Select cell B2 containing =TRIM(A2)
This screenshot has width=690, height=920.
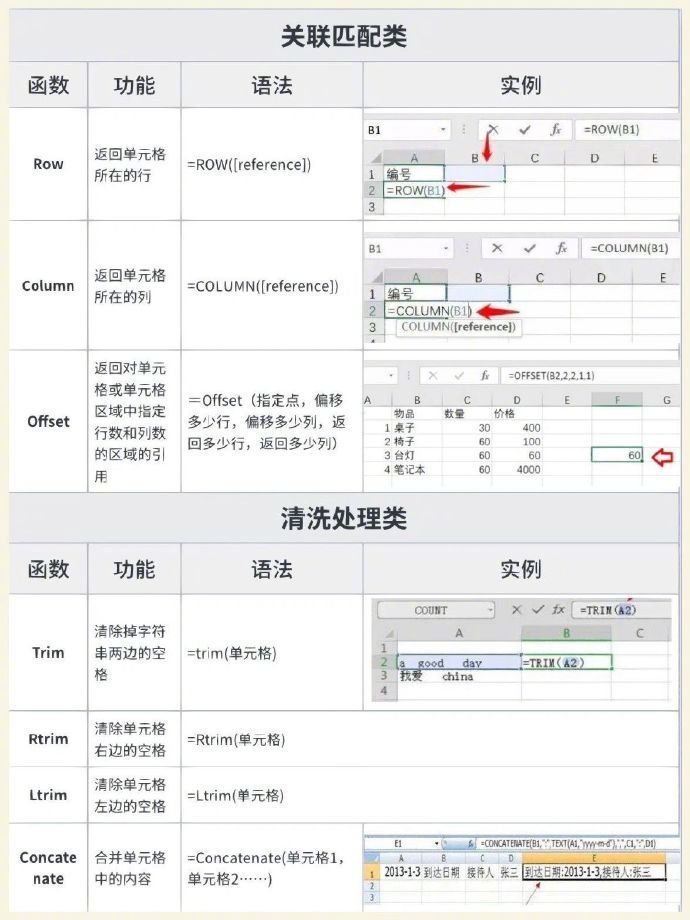[x=566, y=662]
